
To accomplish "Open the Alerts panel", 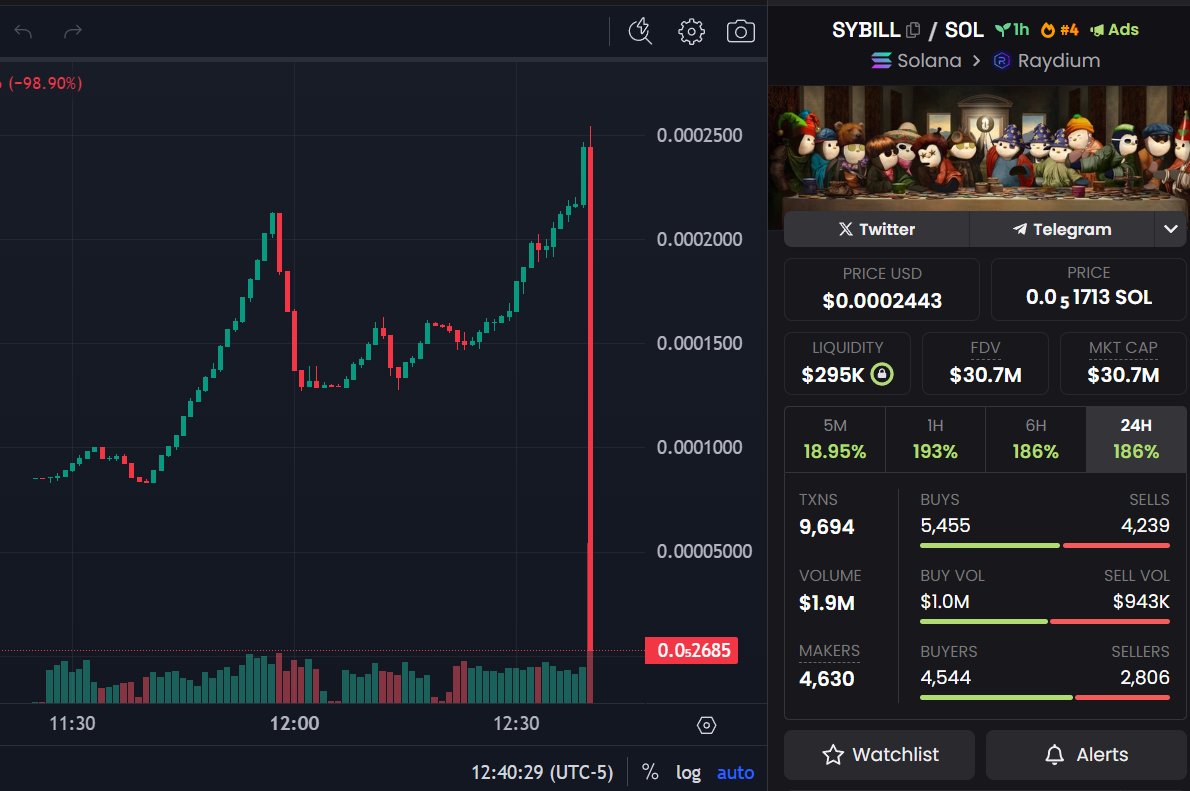I will point(1086,755).
